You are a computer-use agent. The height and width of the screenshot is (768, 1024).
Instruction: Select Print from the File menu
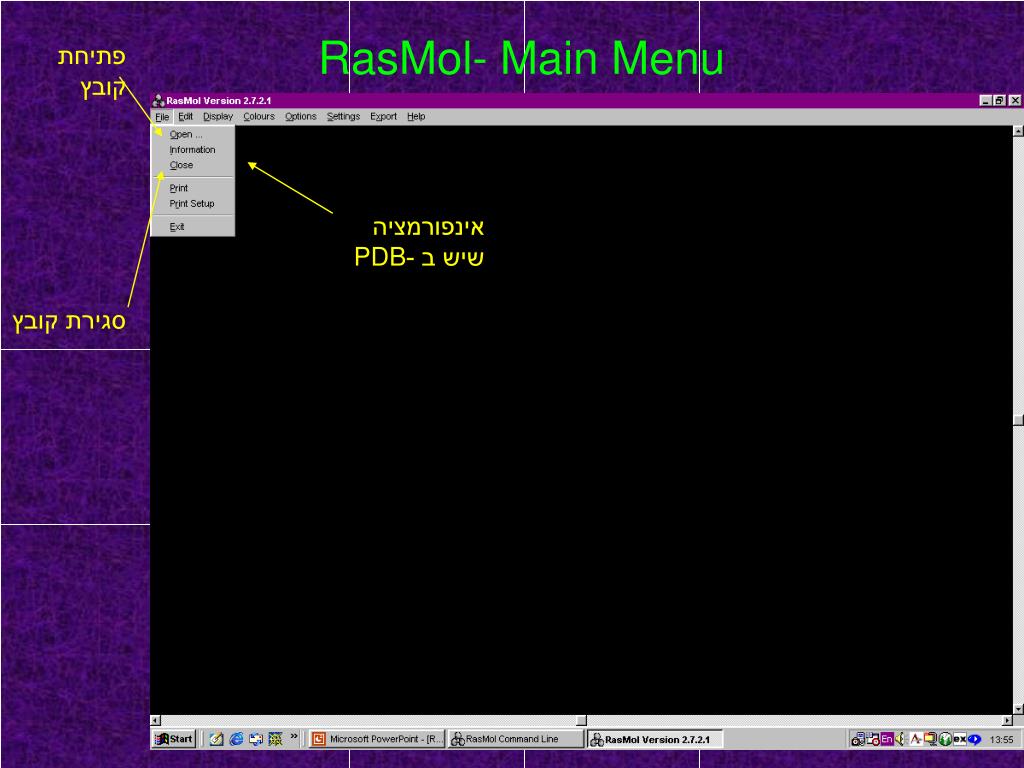193,188
